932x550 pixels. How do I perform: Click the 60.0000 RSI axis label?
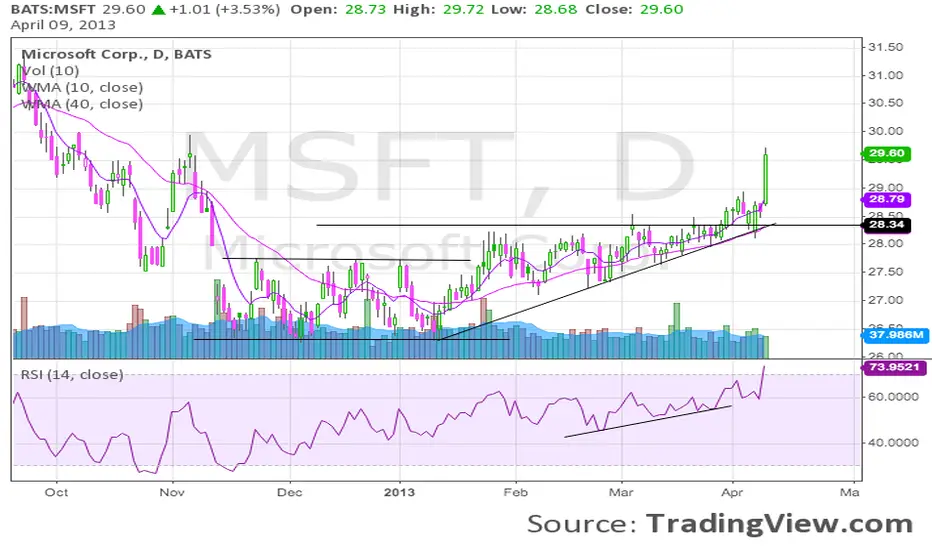click(894, 397)
